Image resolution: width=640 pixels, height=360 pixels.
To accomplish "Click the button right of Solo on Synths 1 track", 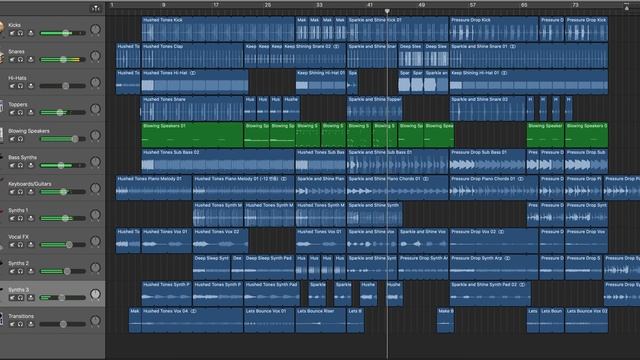I will click(31, 218).
